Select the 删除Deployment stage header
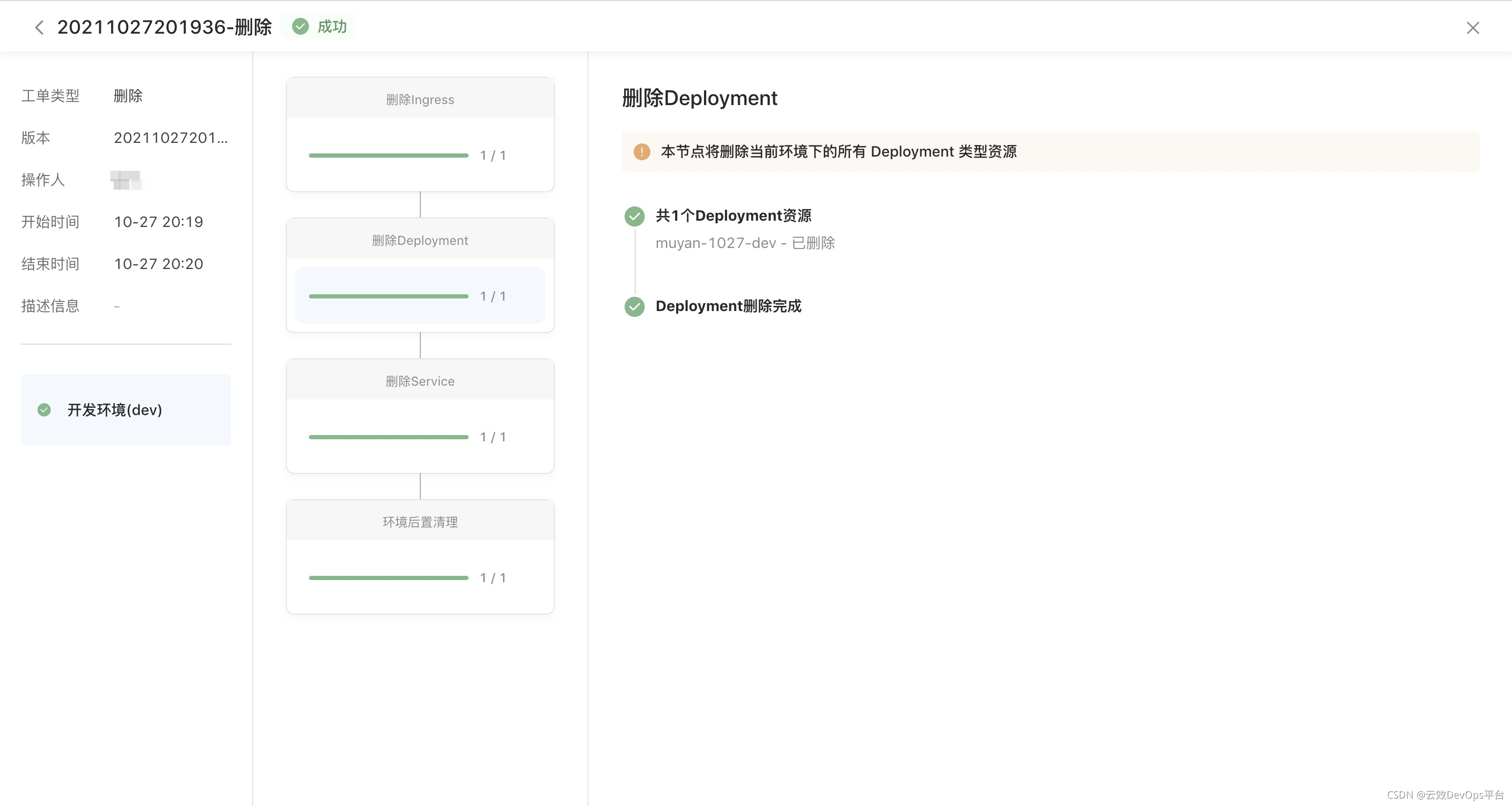This screenshot has height=806, width=1512. point(420,240)
